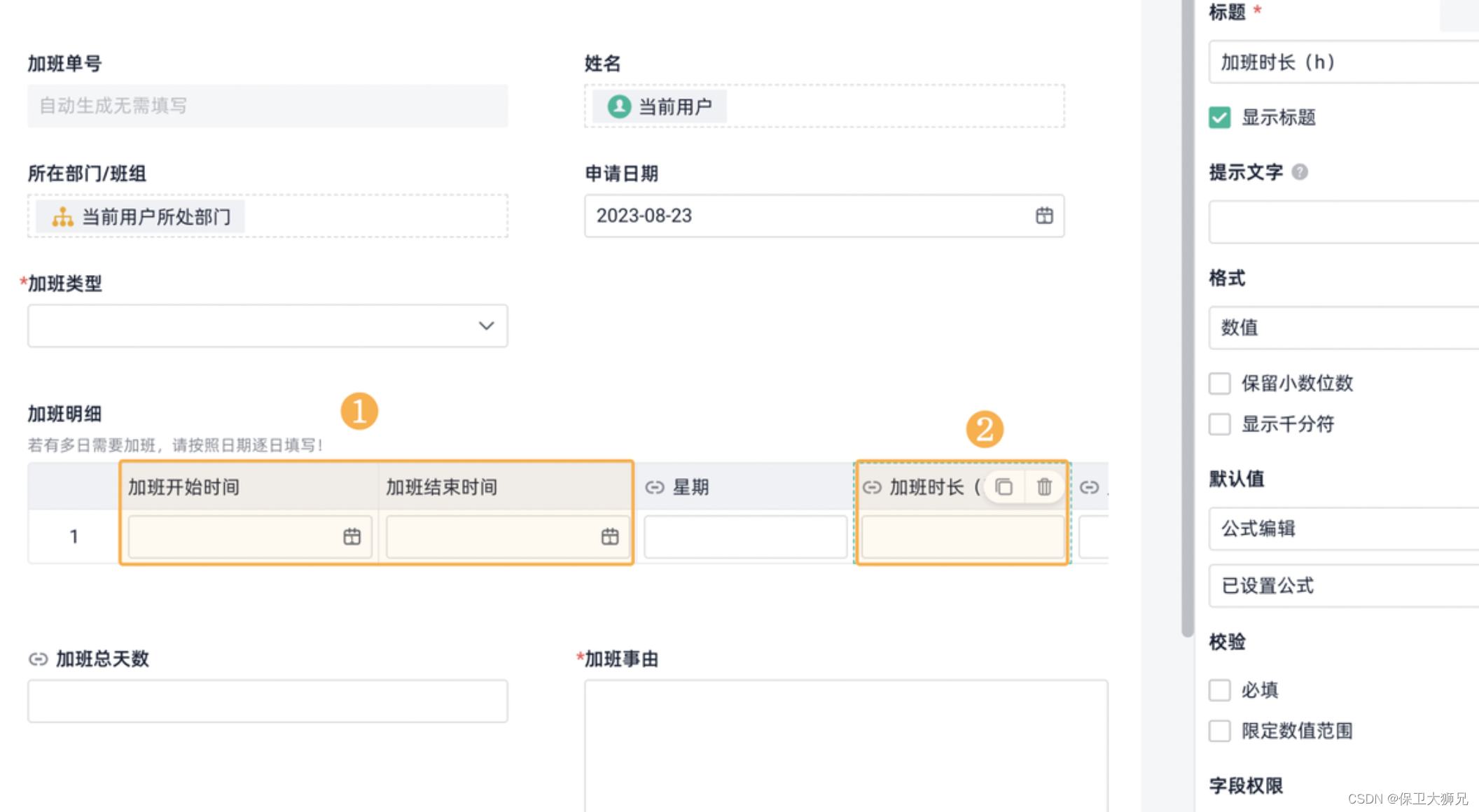Viewport: 1479px width, 812px height.
Task: Enable 保留小数位数 checkbox
Action: tap(1219, 384)
